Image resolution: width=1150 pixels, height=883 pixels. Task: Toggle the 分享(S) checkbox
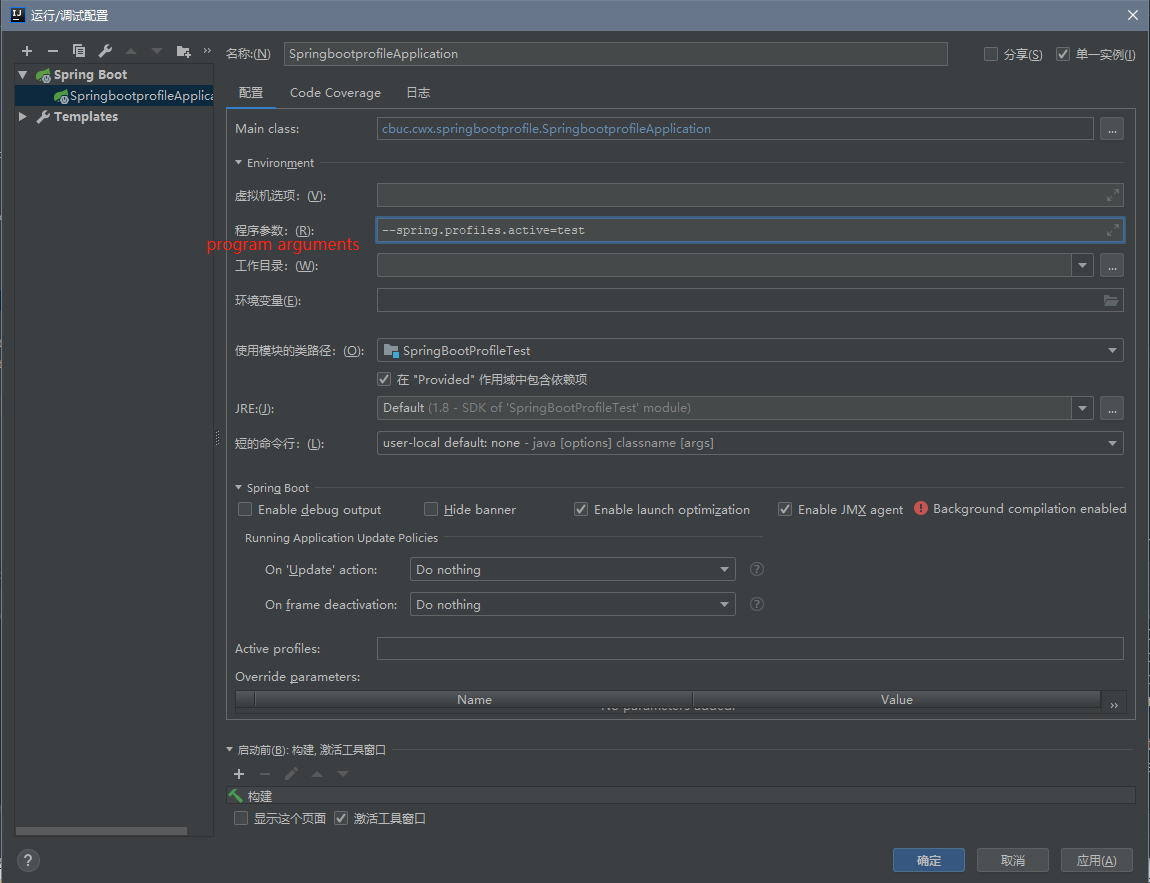(991, 54)
